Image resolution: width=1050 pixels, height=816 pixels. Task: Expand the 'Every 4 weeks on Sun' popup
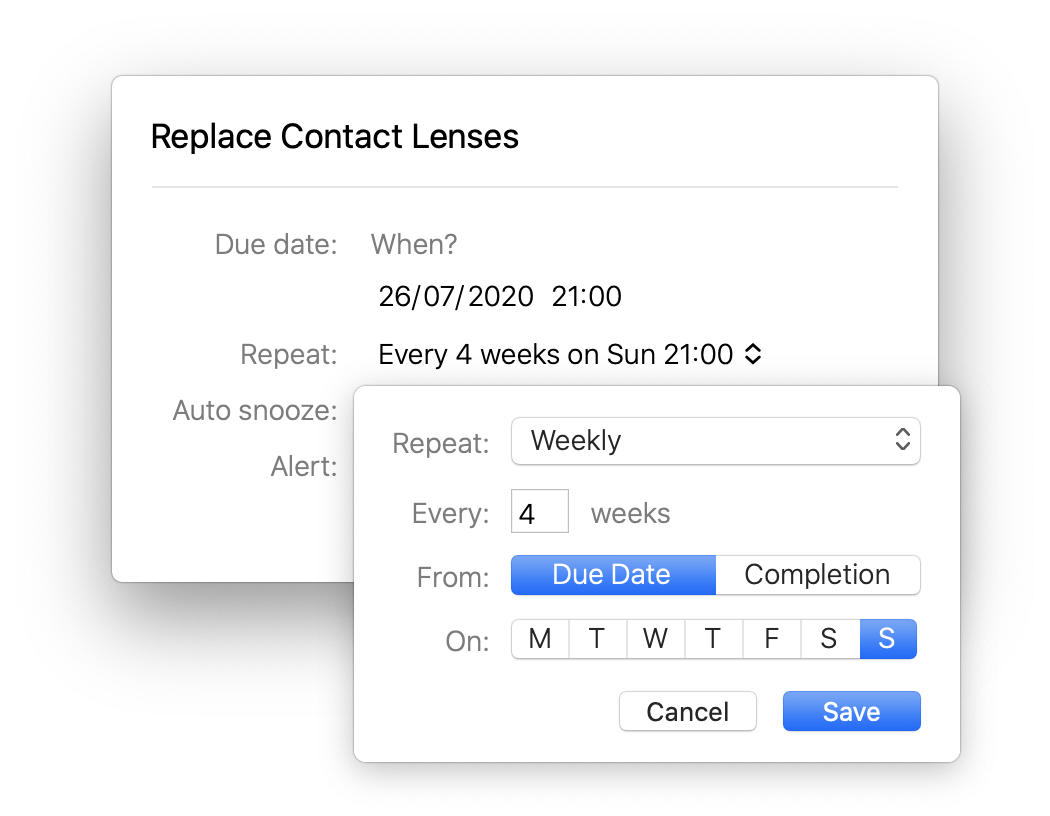570,355
